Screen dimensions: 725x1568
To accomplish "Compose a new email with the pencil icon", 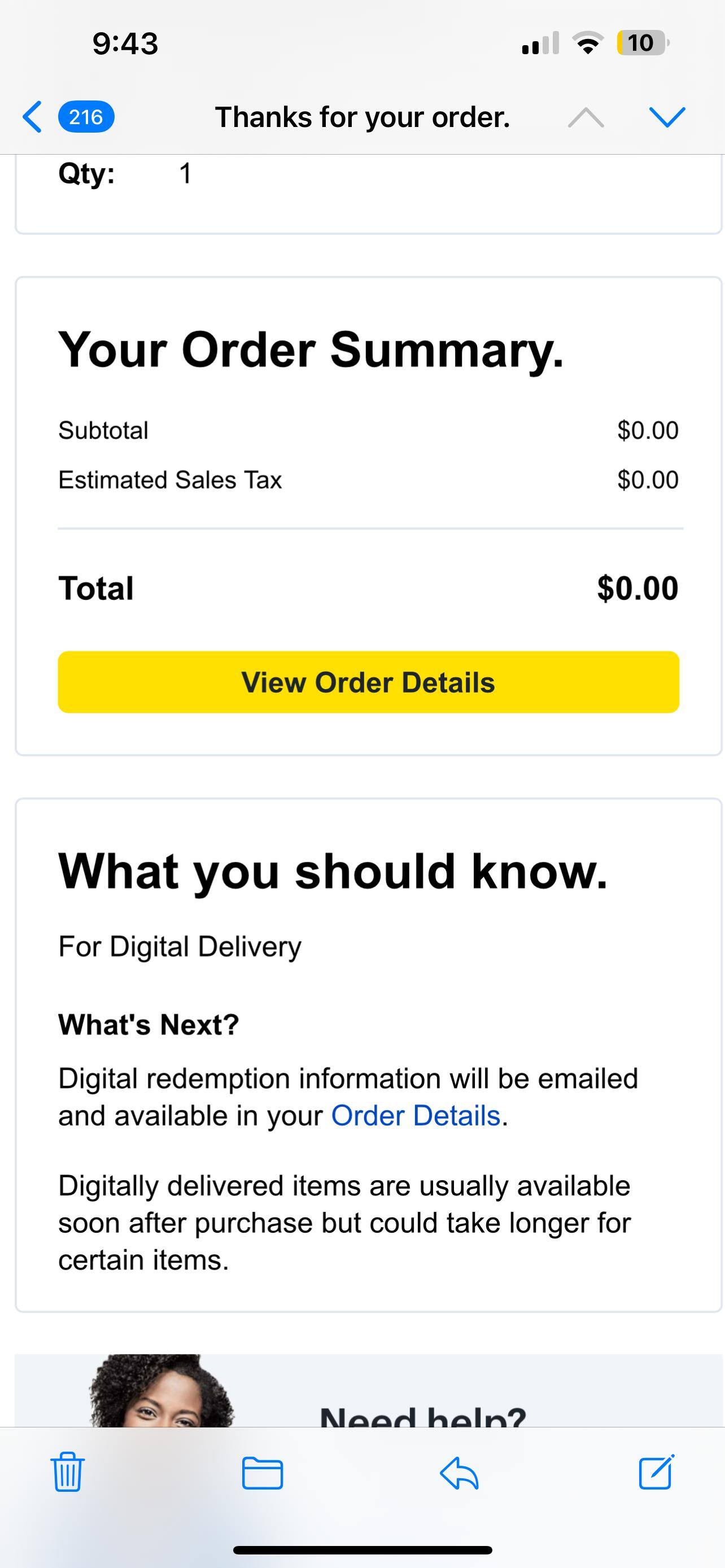I will click(x=656, y=1472).
